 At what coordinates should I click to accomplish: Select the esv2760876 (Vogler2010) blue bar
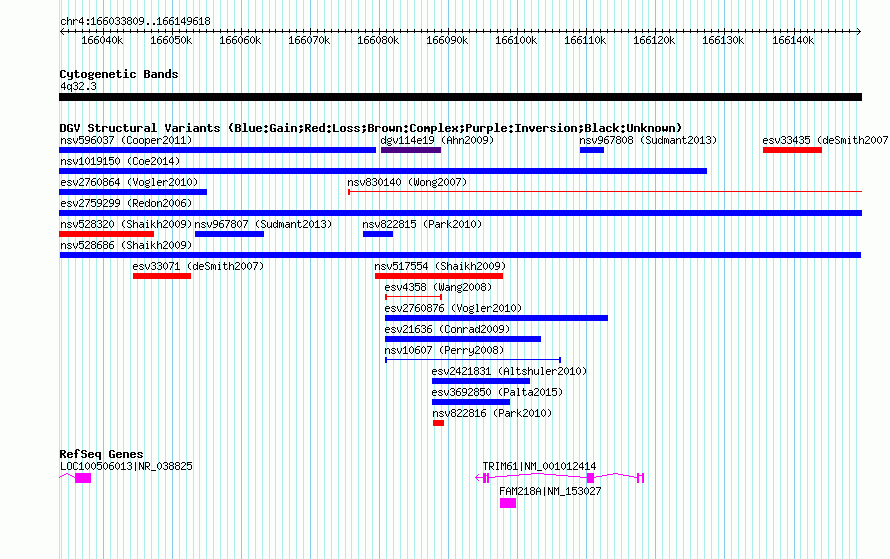496,318
